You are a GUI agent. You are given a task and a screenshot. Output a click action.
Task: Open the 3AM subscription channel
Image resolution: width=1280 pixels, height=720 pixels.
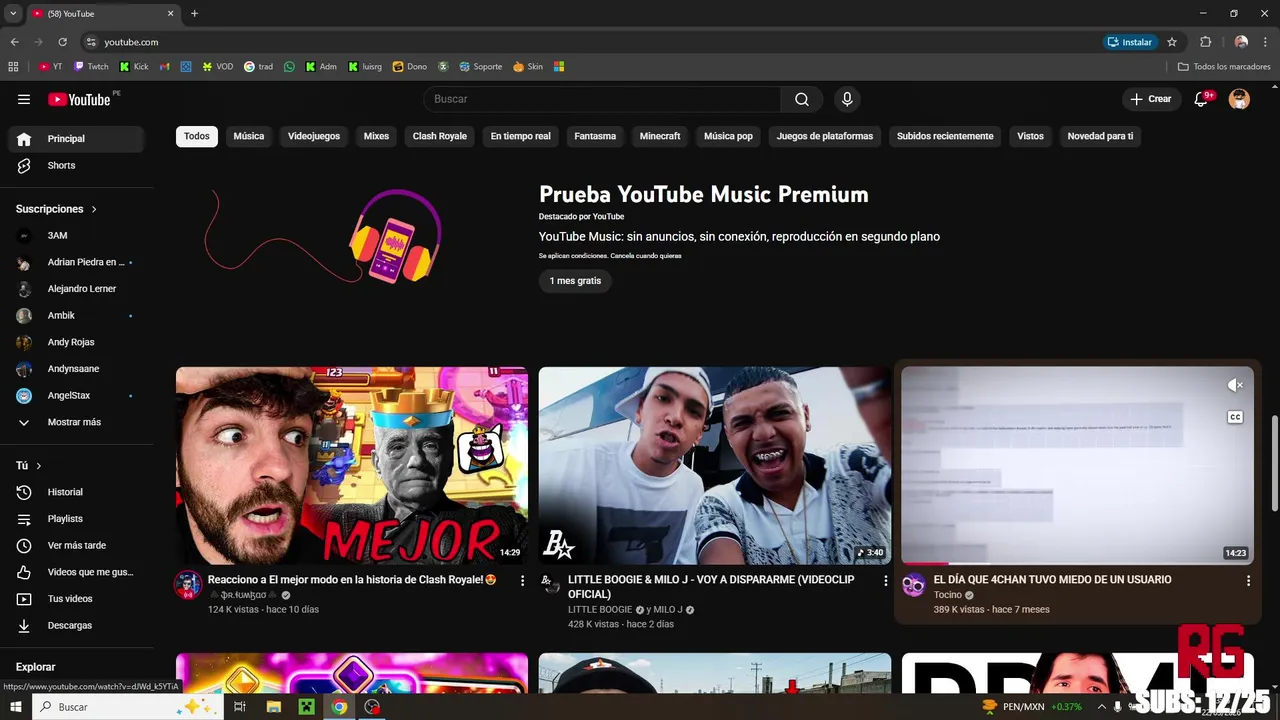pyautogui.click(x=76, y=236)
